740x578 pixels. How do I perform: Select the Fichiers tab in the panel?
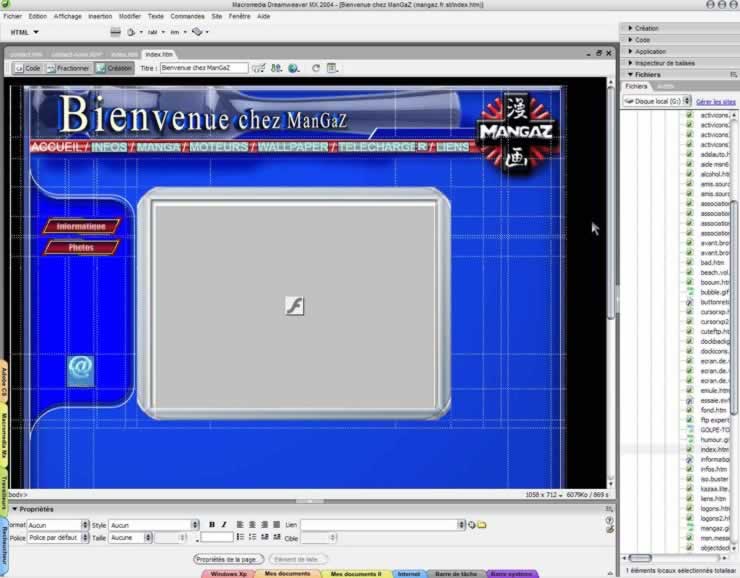point(636,86)
